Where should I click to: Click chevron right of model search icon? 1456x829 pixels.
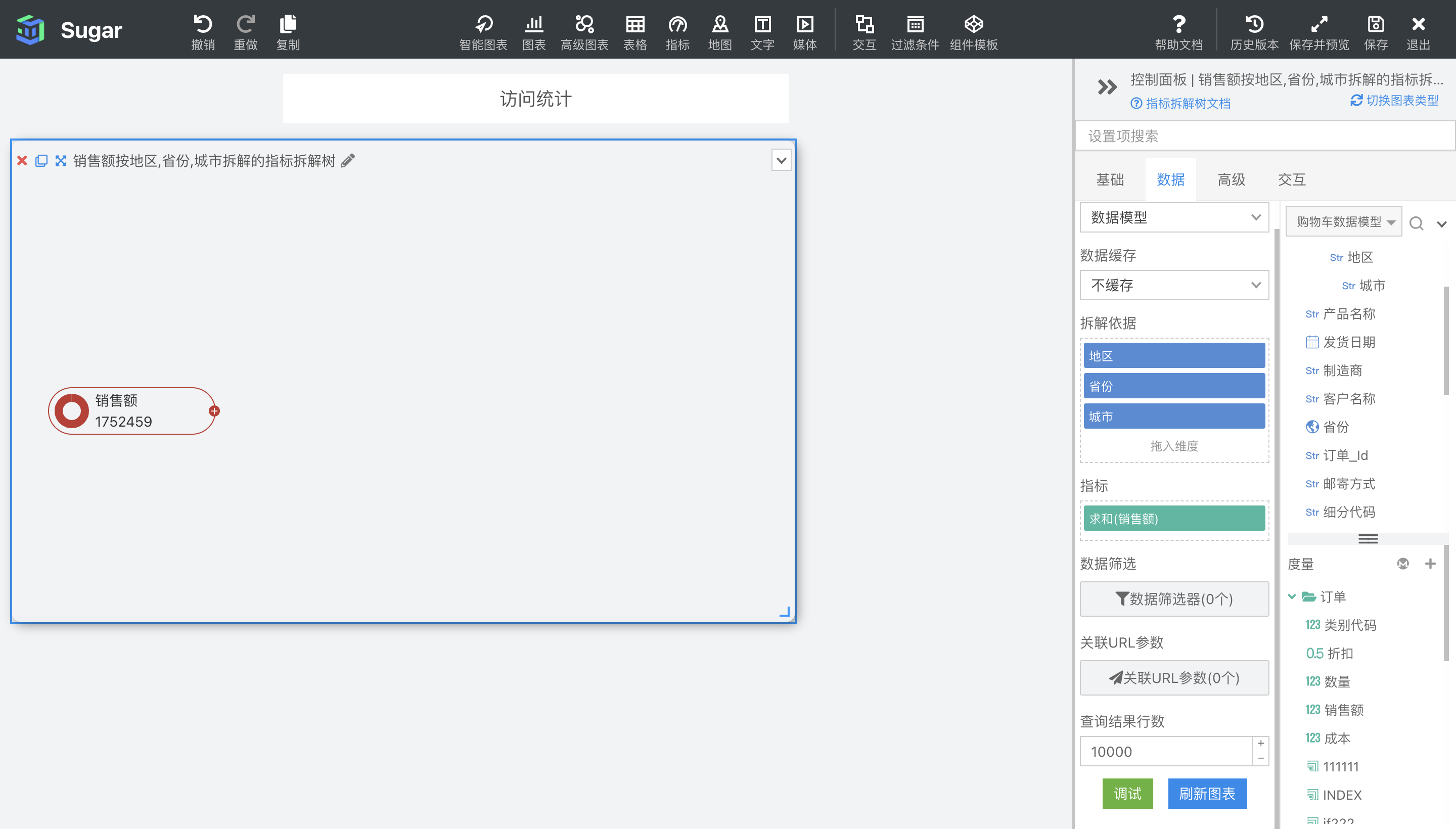click(1442, 224)
